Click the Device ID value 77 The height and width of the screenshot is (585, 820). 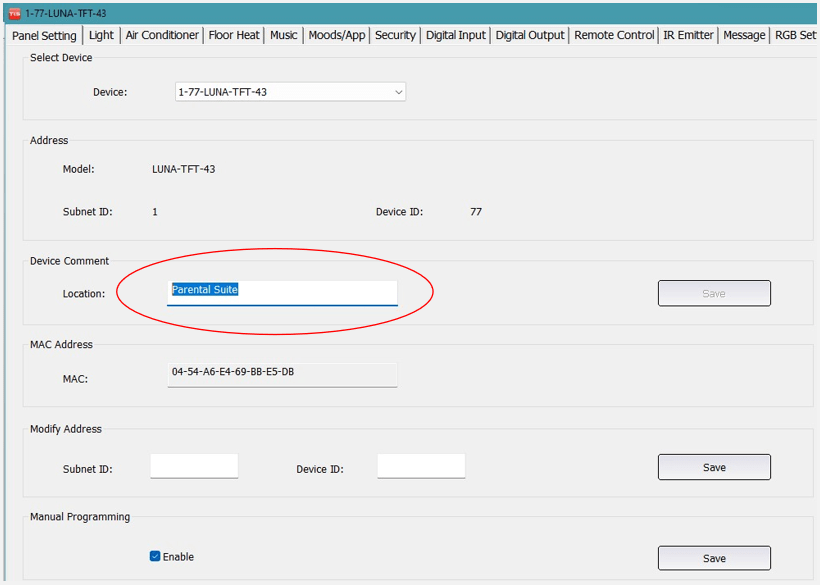[x=476, y=212]
